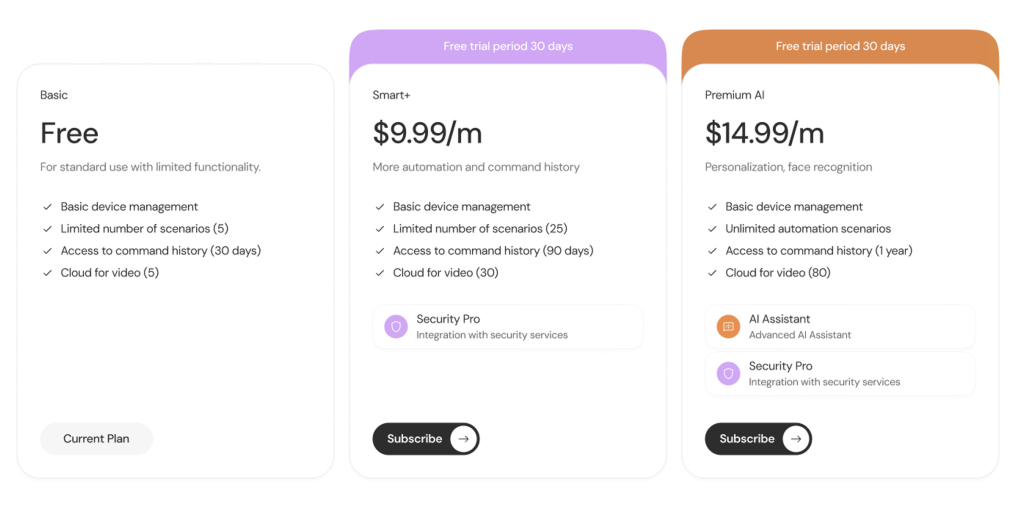This screenshot has width=1024, height=518.
Task: Click the purple shield icon in Premium AI plan
Action: pos(728,374)
